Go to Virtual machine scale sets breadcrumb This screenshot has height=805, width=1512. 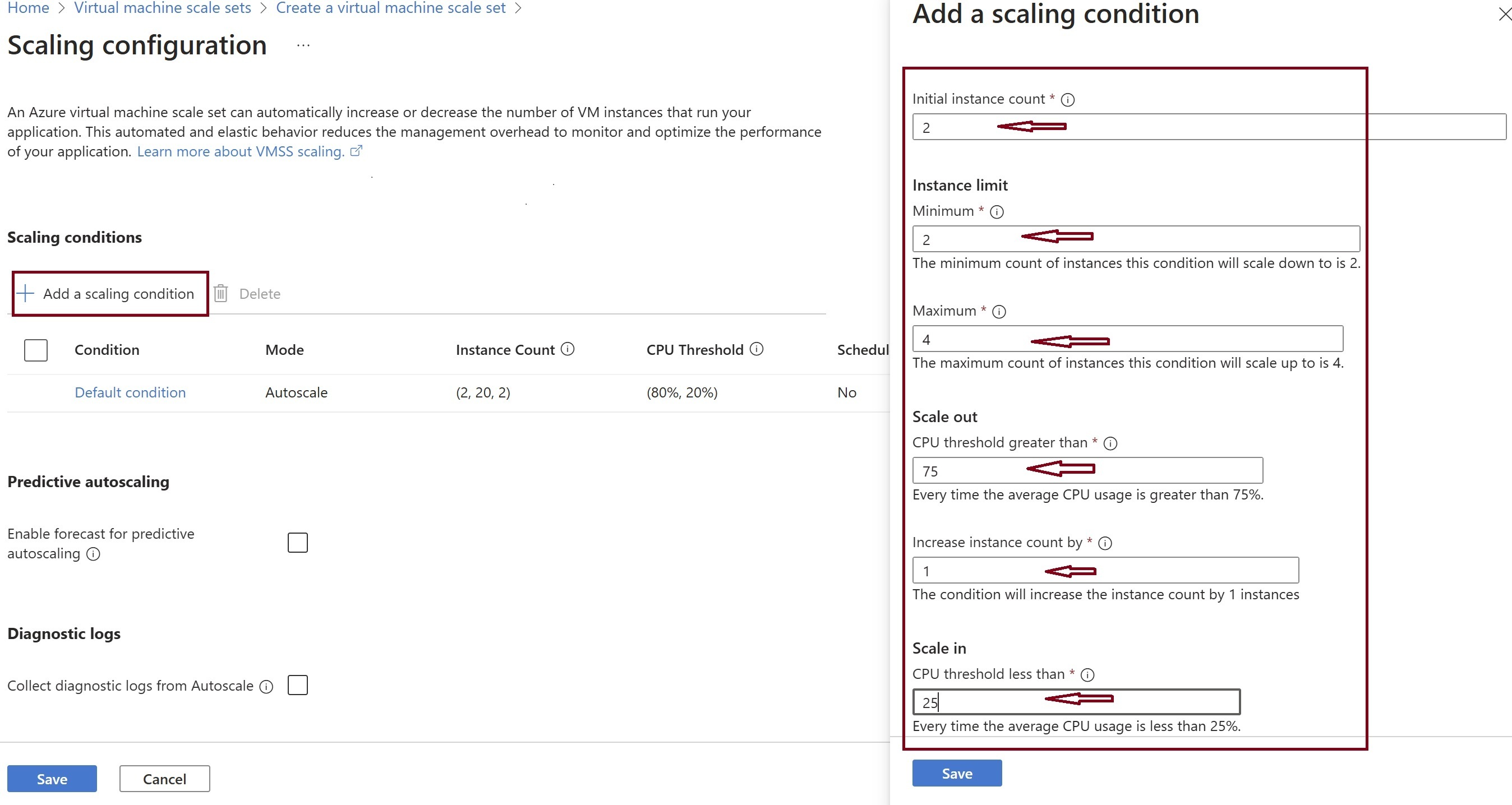[163, 8]
